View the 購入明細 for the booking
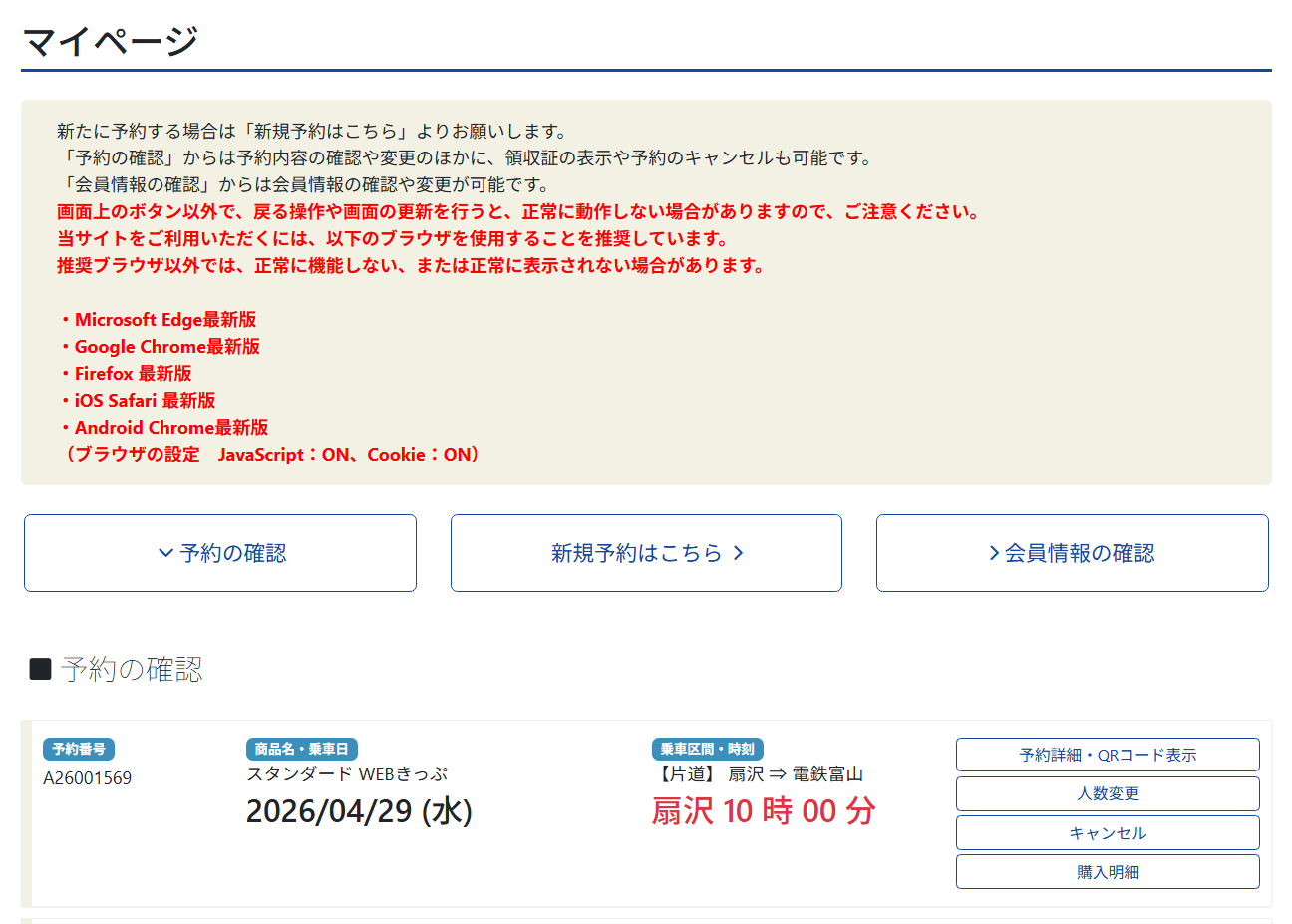Screen dimensions: 1292x924 1107,872
